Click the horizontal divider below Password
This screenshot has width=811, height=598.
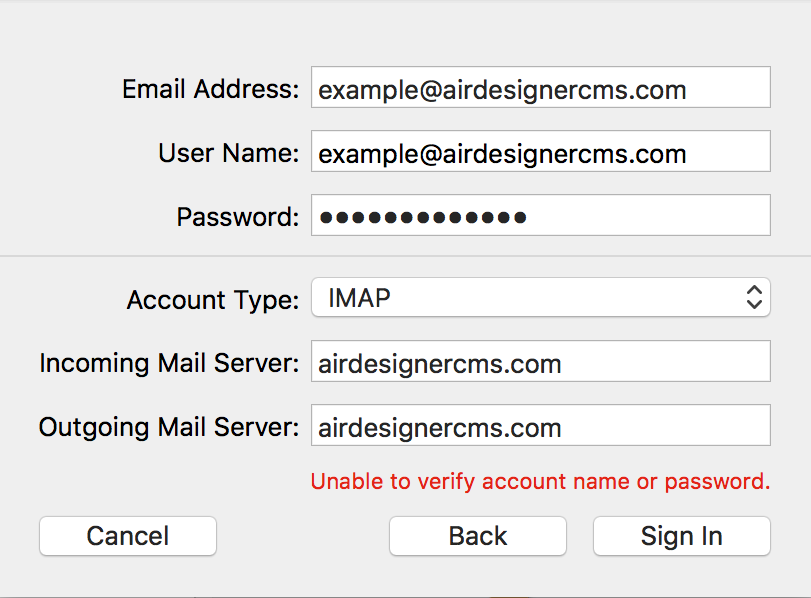click(405, 256)
